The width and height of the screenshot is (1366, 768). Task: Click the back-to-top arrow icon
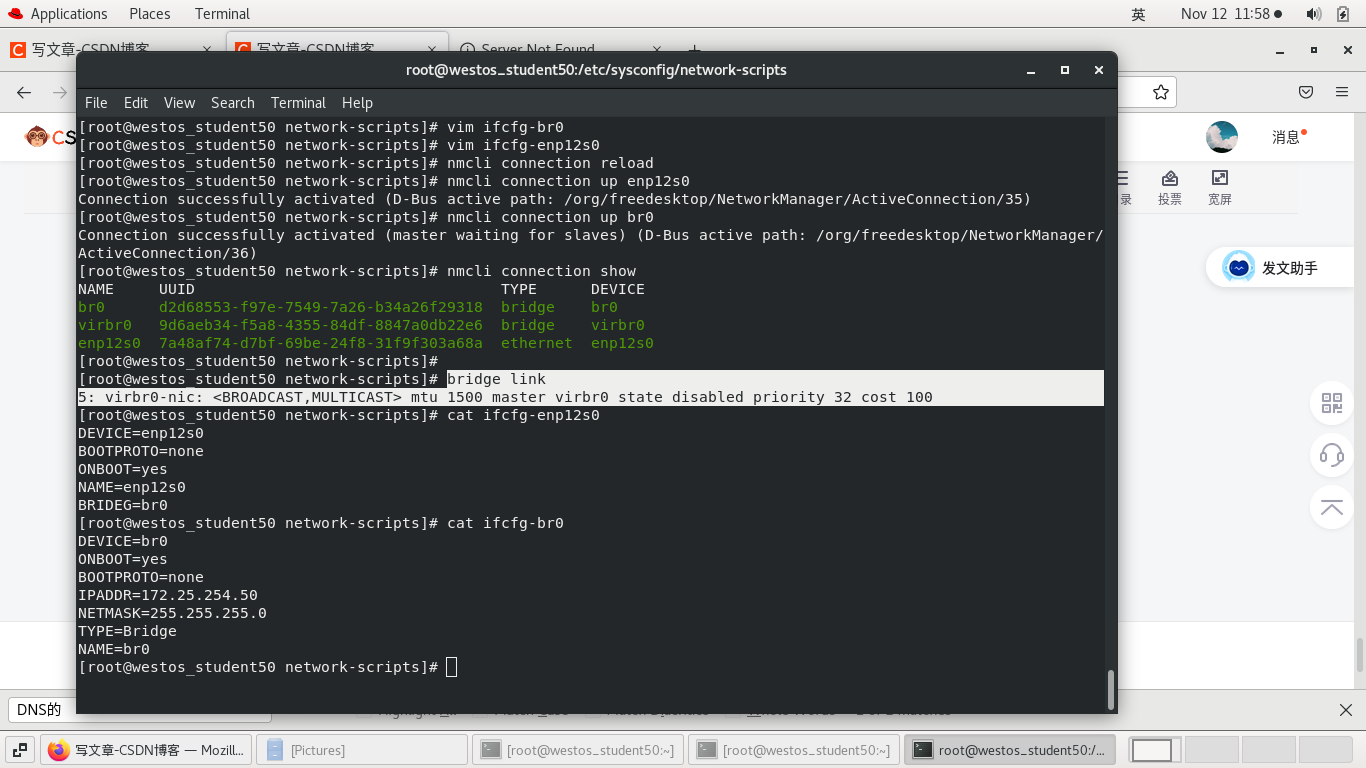[x=1331, y=508]
